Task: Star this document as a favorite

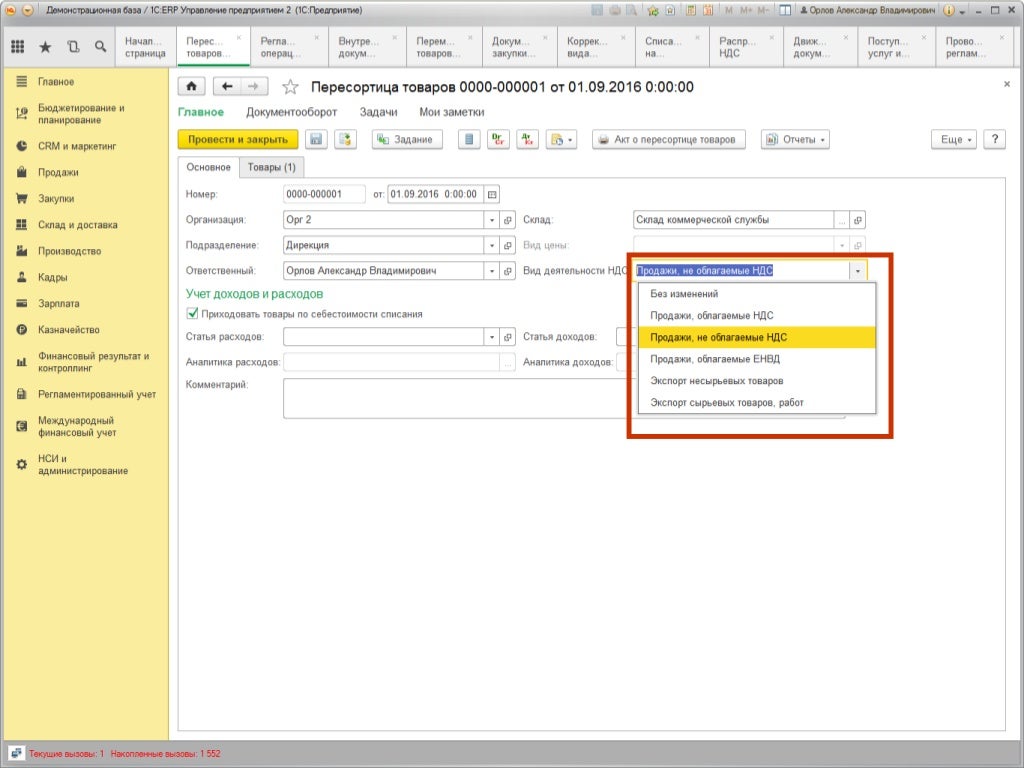Action: [x=291, y=87]
